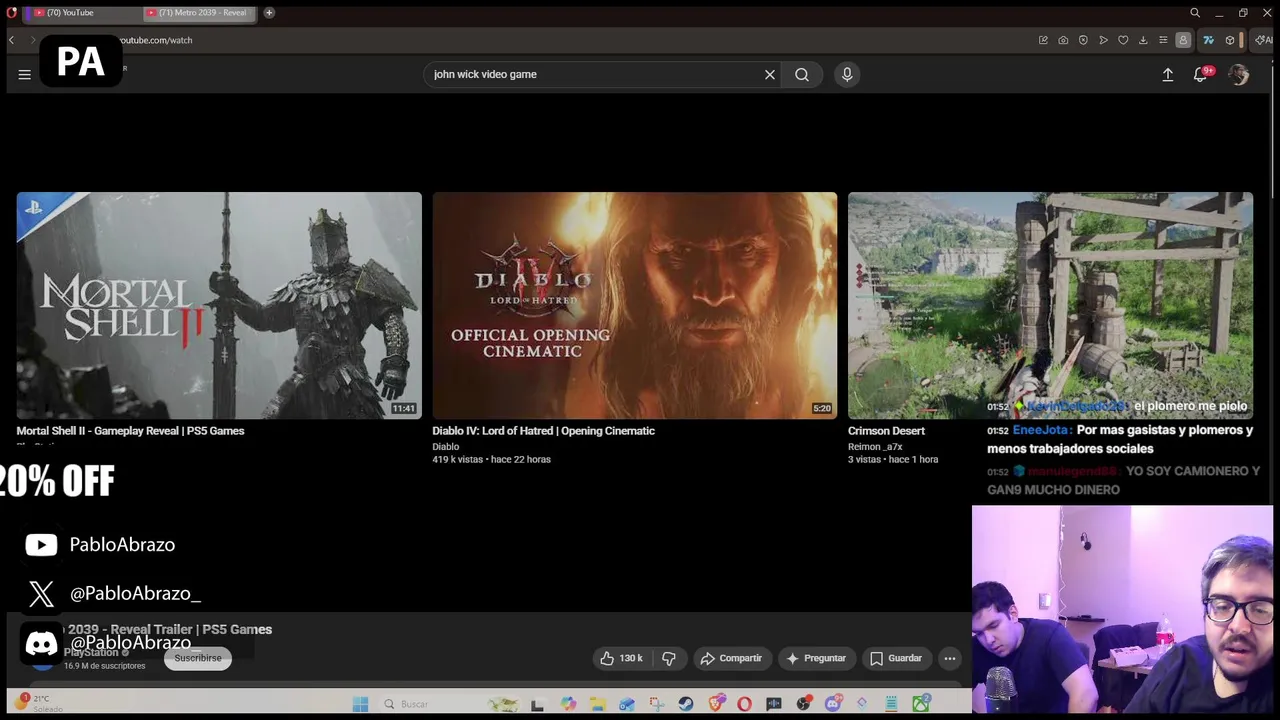Open the Mortal Shell II video thumbnail
This screenshot has width=1280, height=720.
coord(219,305)
